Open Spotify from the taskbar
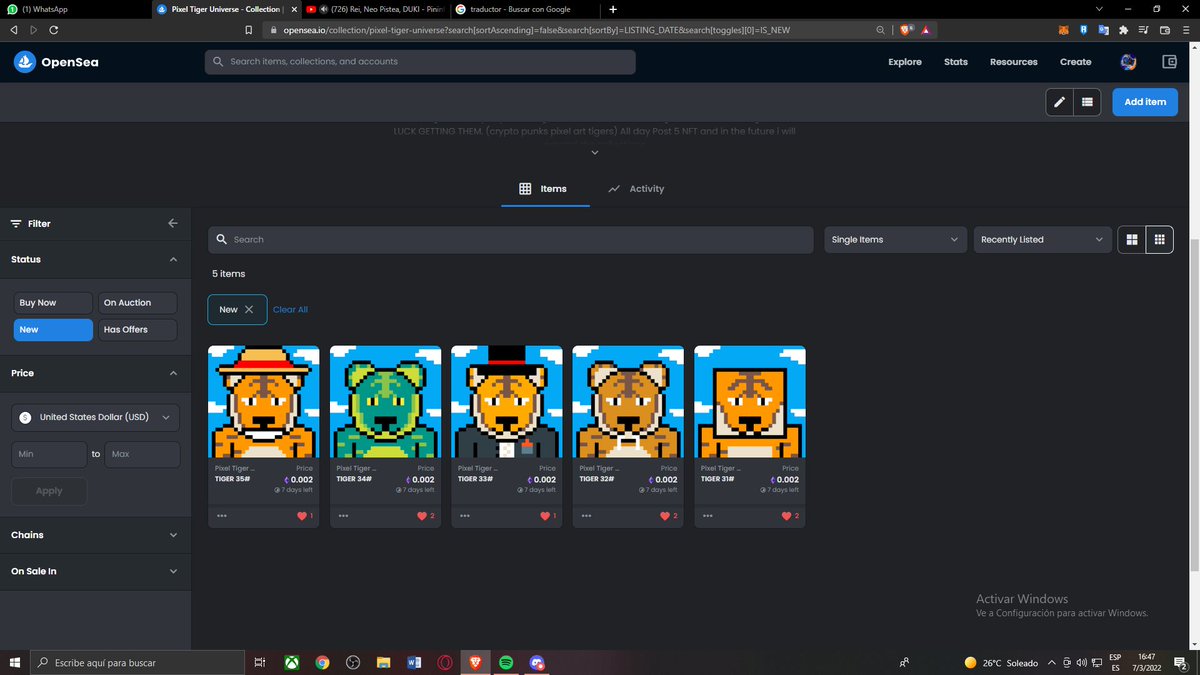 click(506, 662)
